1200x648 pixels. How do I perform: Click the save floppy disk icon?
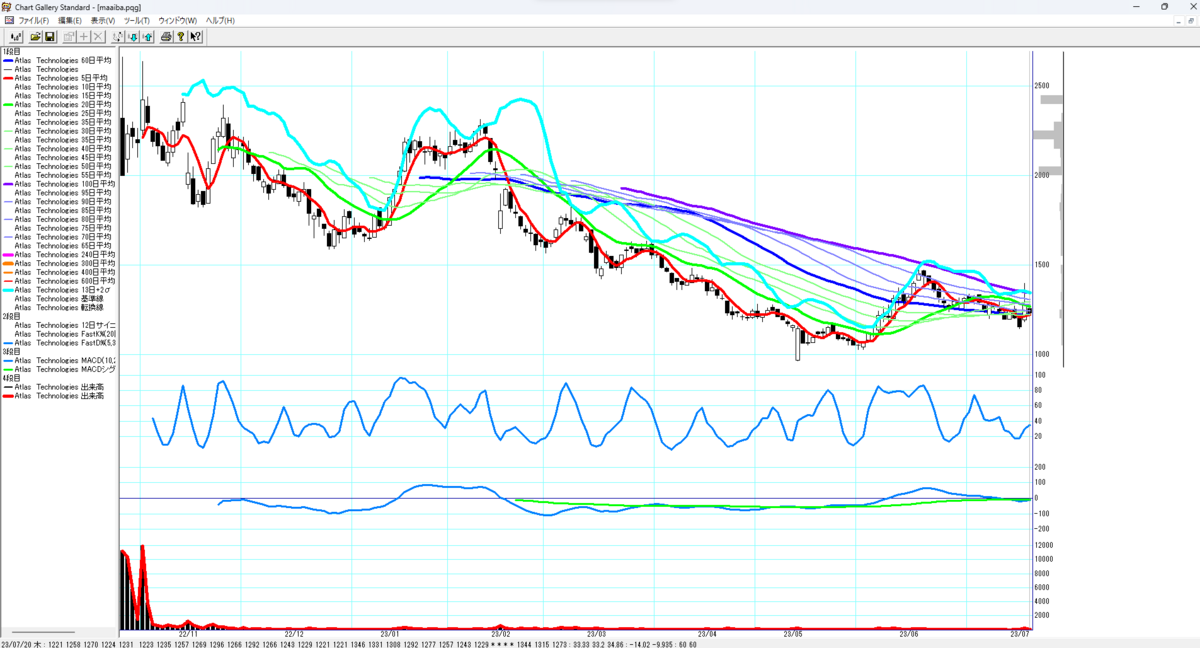[50, 37]
